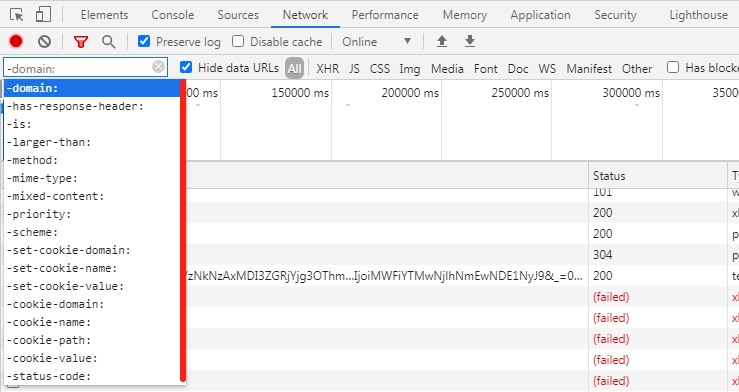Choose -cookie-name: suggestion
The height and width of the screenshot is (392, 739).
pyautogui.click(x=92, y=322)
